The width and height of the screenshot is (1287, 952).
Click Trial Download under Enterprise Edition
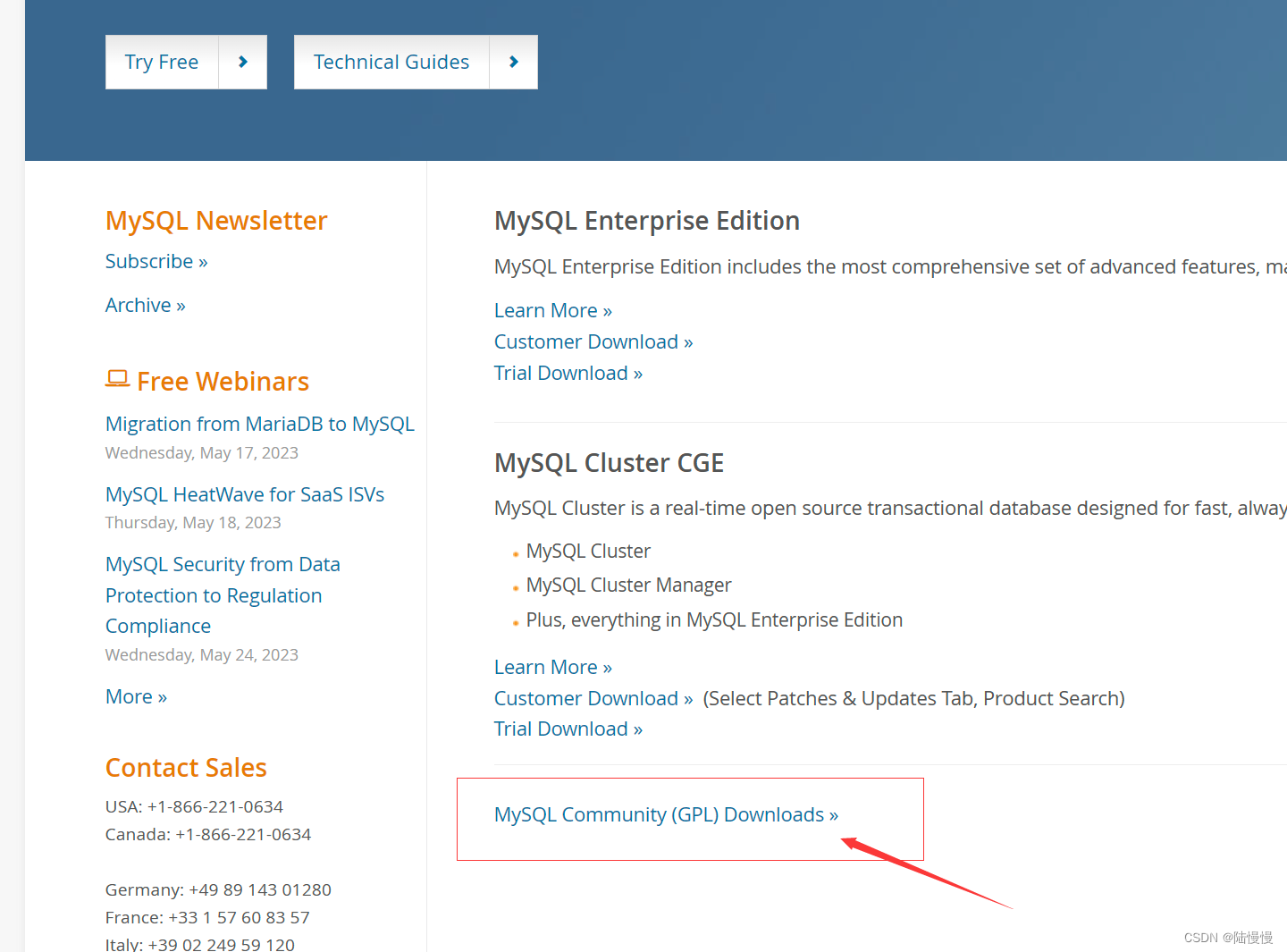click(568, 373)
